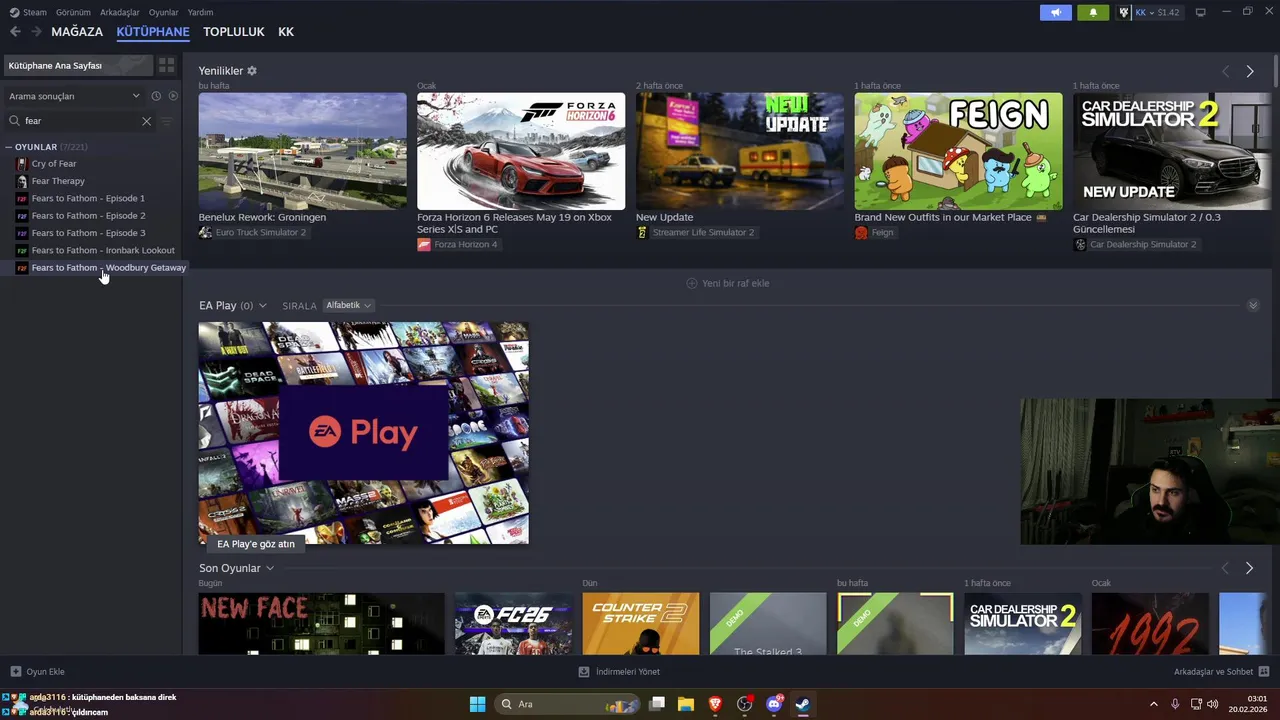Select Fears to Fathom - Episode 2
This screenshot has width=1280, height=720.
(x=88, y=216)
